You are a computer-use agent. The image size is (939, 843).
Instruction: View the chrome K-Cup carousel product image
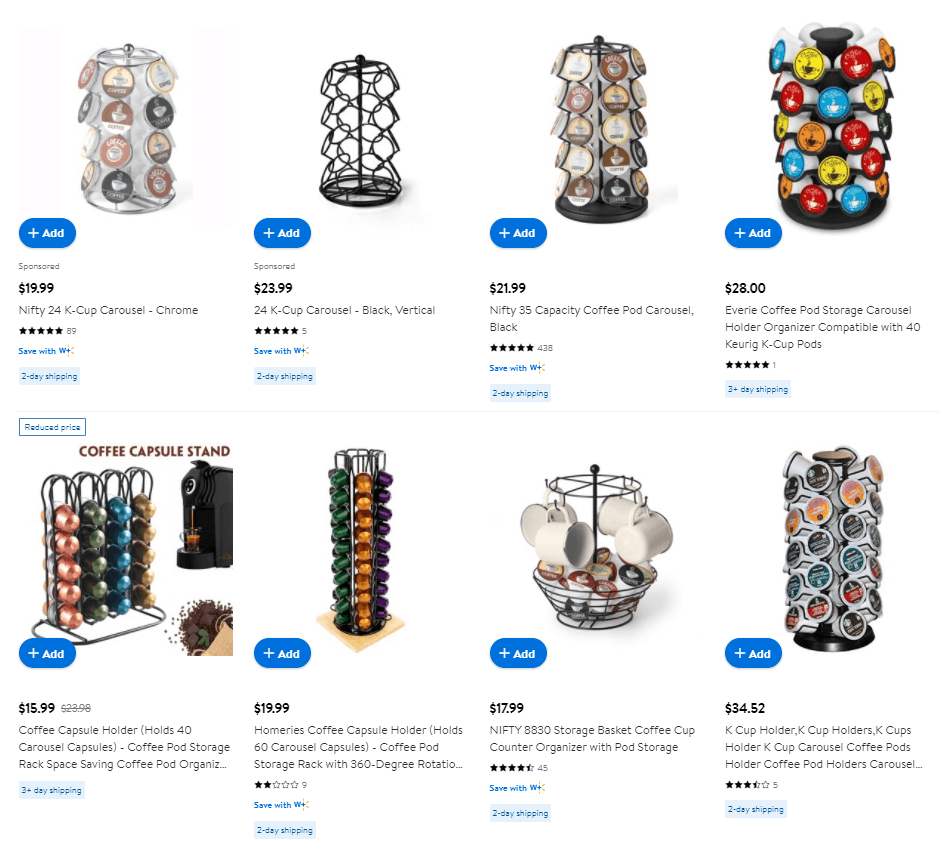(x=126, y=128)
